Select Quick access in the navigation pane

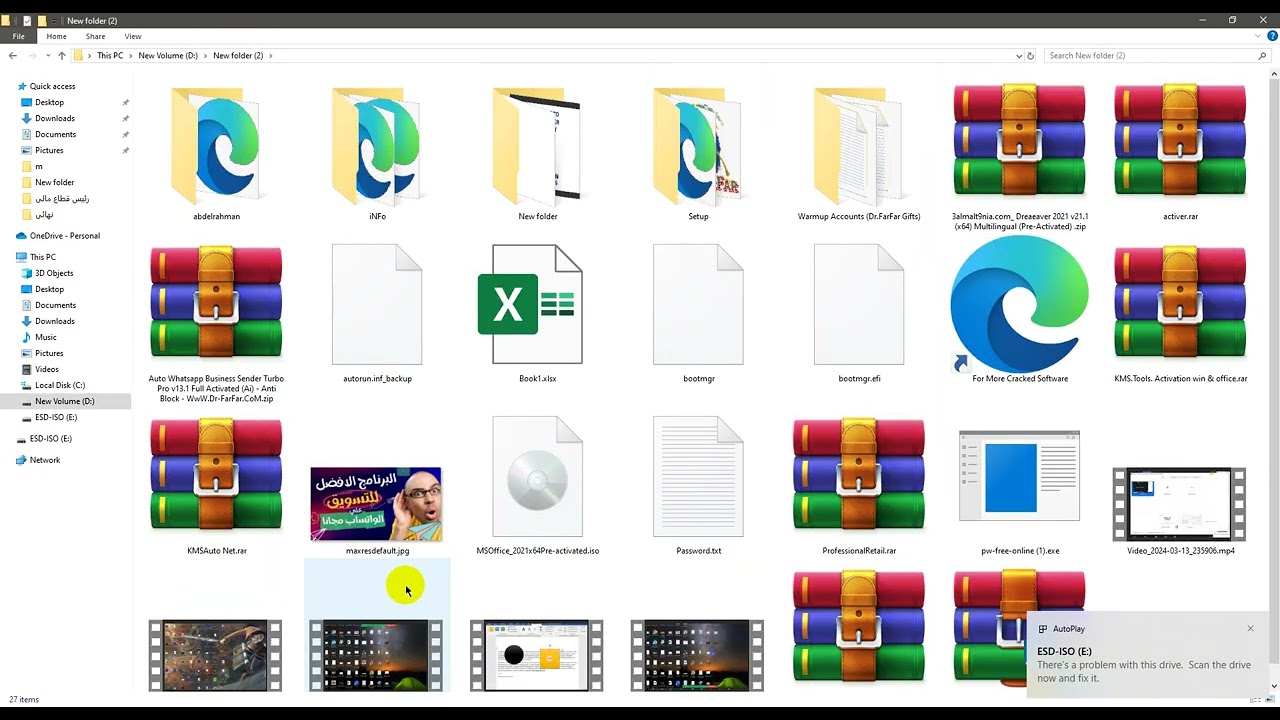click(x=52, y=86)
